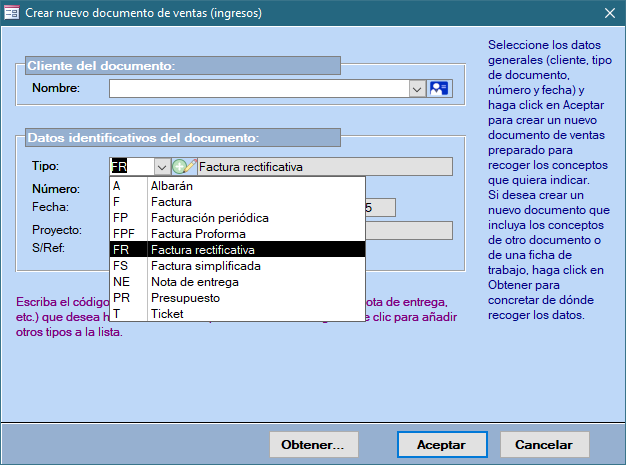This screenshot has width=626, height=465.
Task: Click the Obtener... button
Action: [x=313, y=444]
